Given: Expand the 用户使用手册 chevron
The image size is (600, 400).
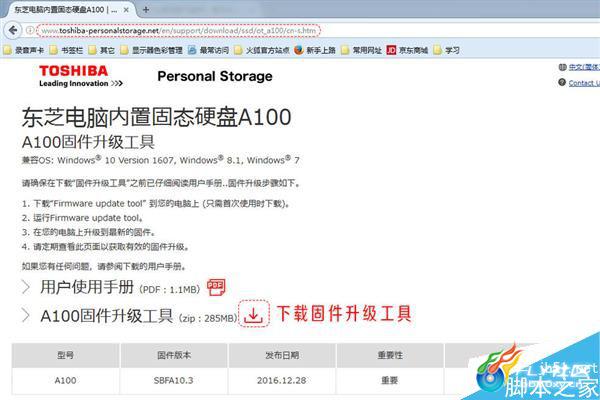Looking at the screenshot, I should (26, 287).
